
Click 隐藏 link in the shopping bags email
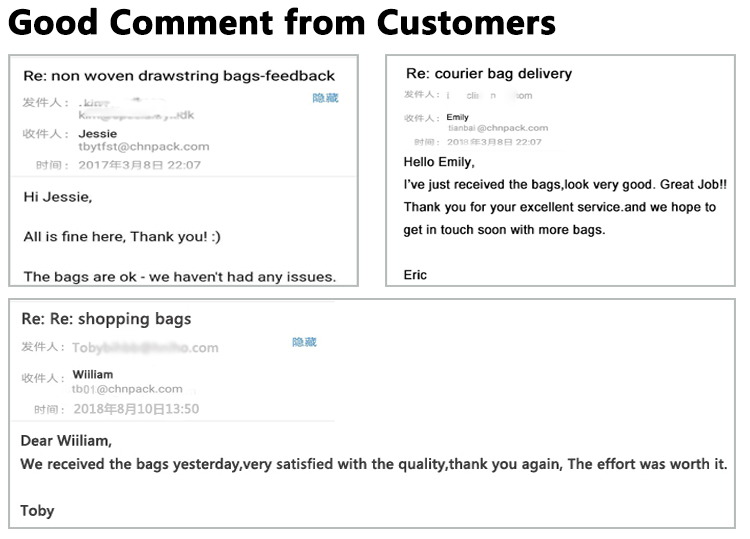pos(304,342)
